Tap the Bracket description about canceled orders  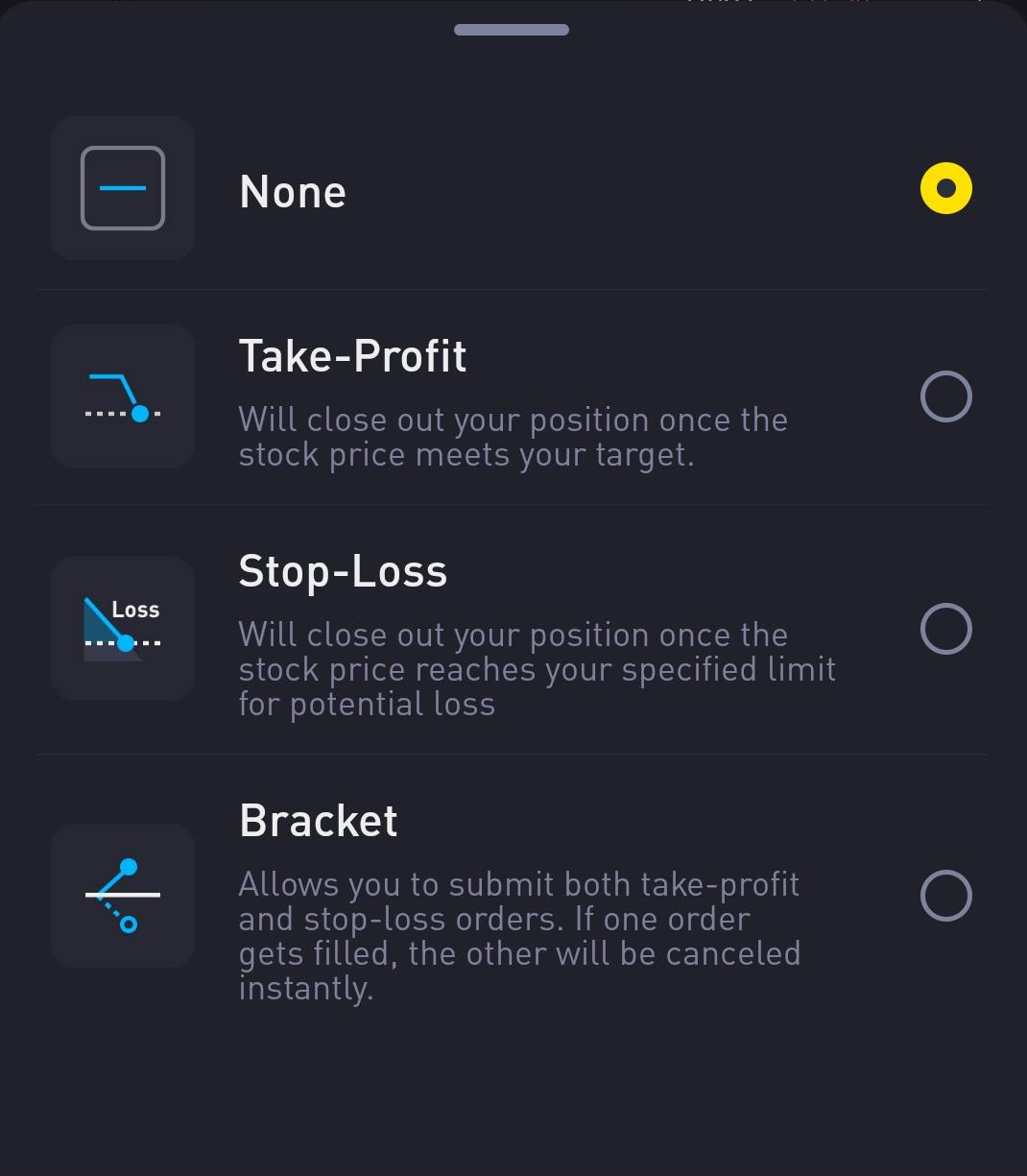click(x=519, y=936)
